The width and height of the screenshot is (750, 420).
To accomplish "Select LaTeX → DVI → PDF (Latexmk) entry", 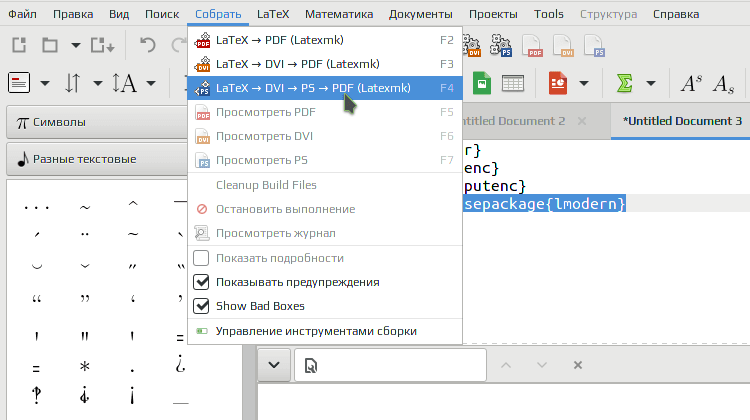I will click(x=325, y=64).
